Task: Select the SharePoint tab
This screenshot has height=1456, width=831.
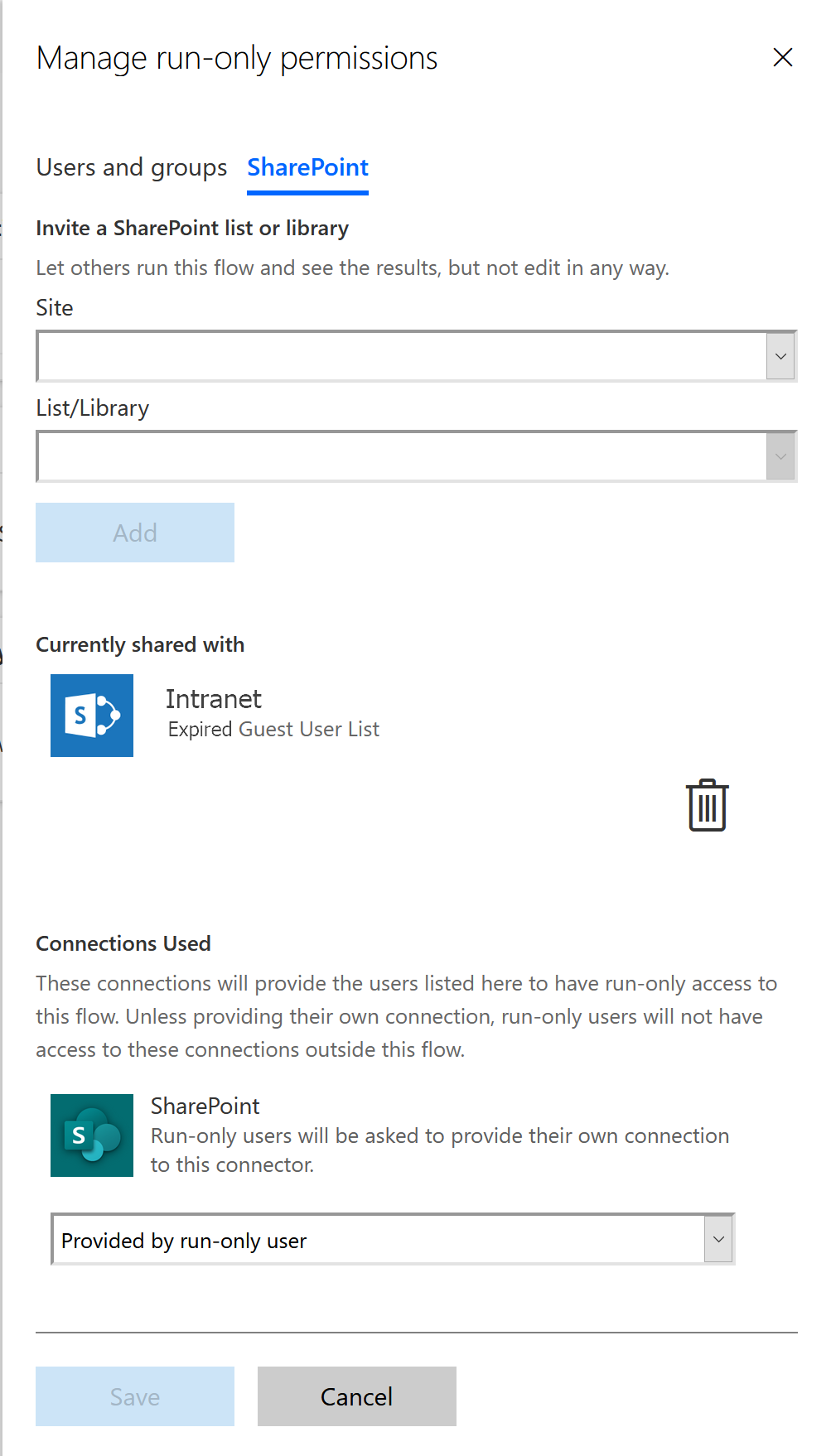Action: (307, 167)
